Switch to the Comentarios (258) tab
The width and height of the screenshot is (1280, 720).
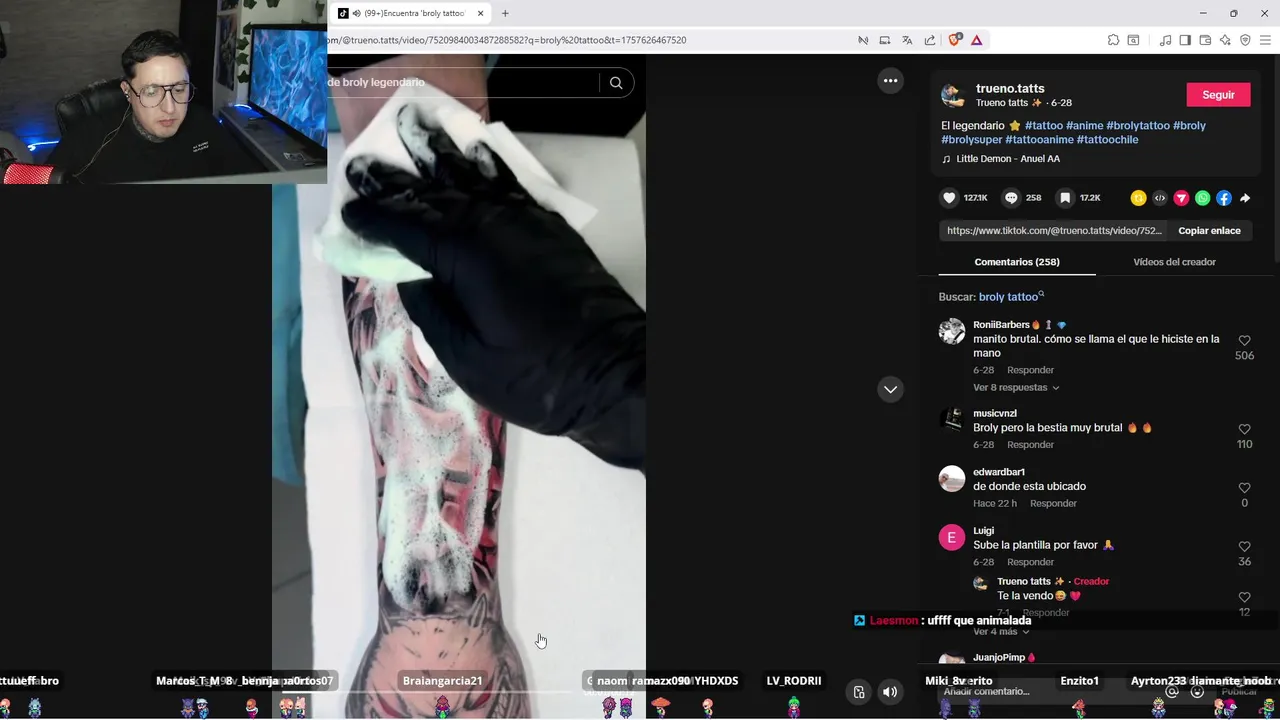(x=1017, y=262)
